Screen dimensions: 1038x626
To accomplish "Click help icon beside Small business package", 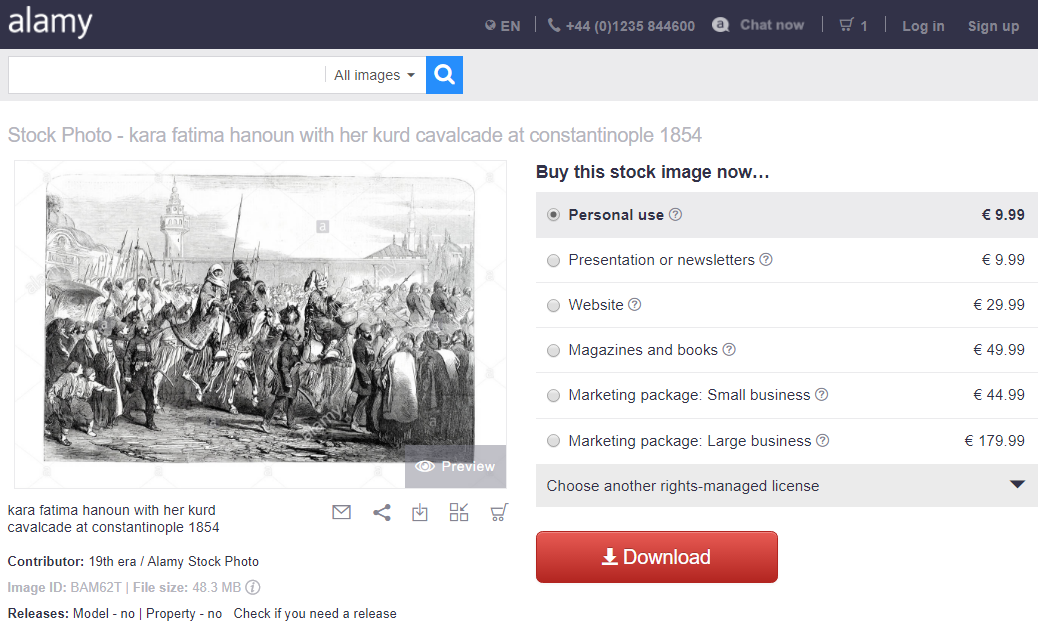I will [822, 394].
